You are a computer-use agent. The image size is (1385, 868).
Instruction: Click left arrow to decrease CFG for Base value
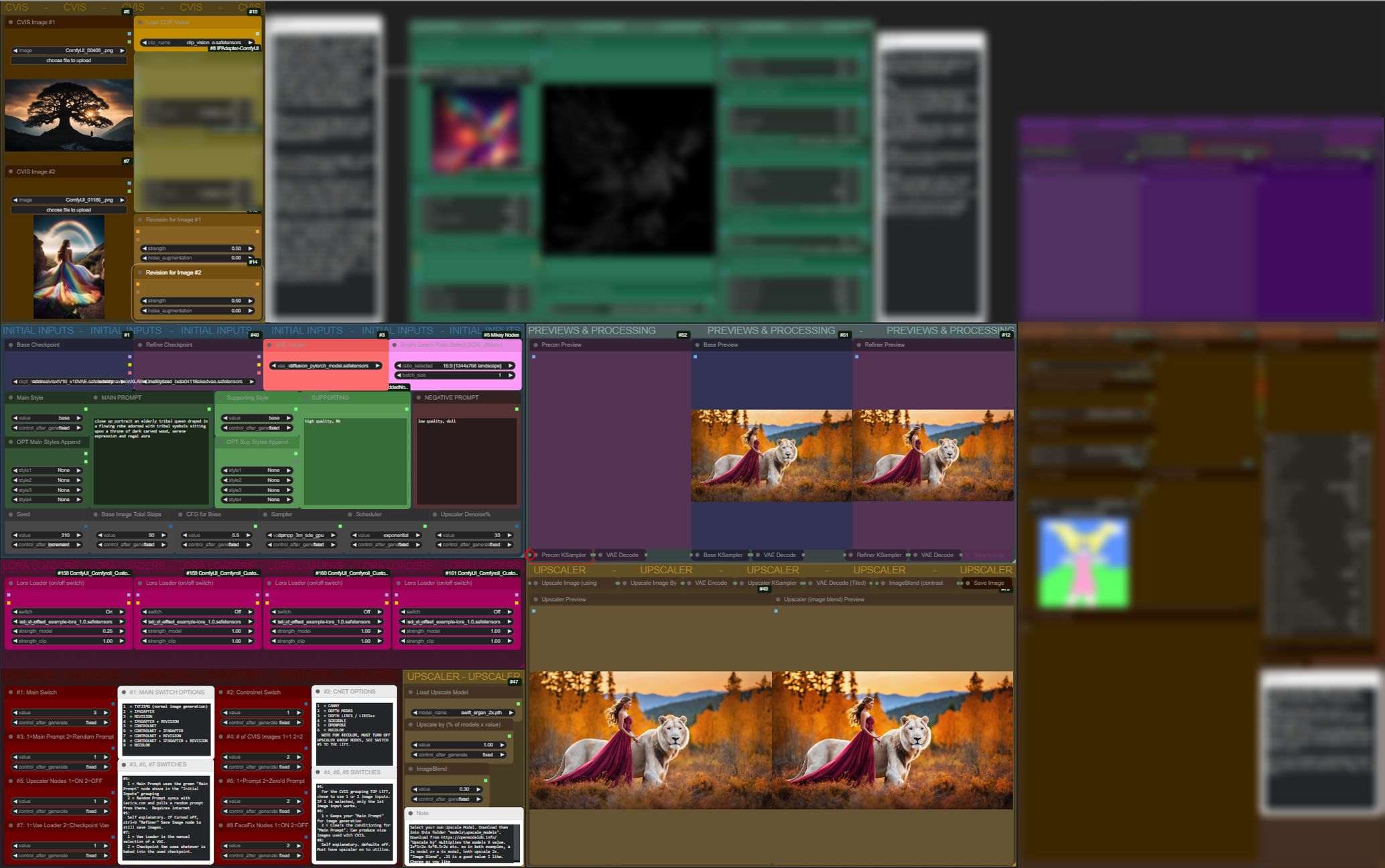(x=184, y=535)
